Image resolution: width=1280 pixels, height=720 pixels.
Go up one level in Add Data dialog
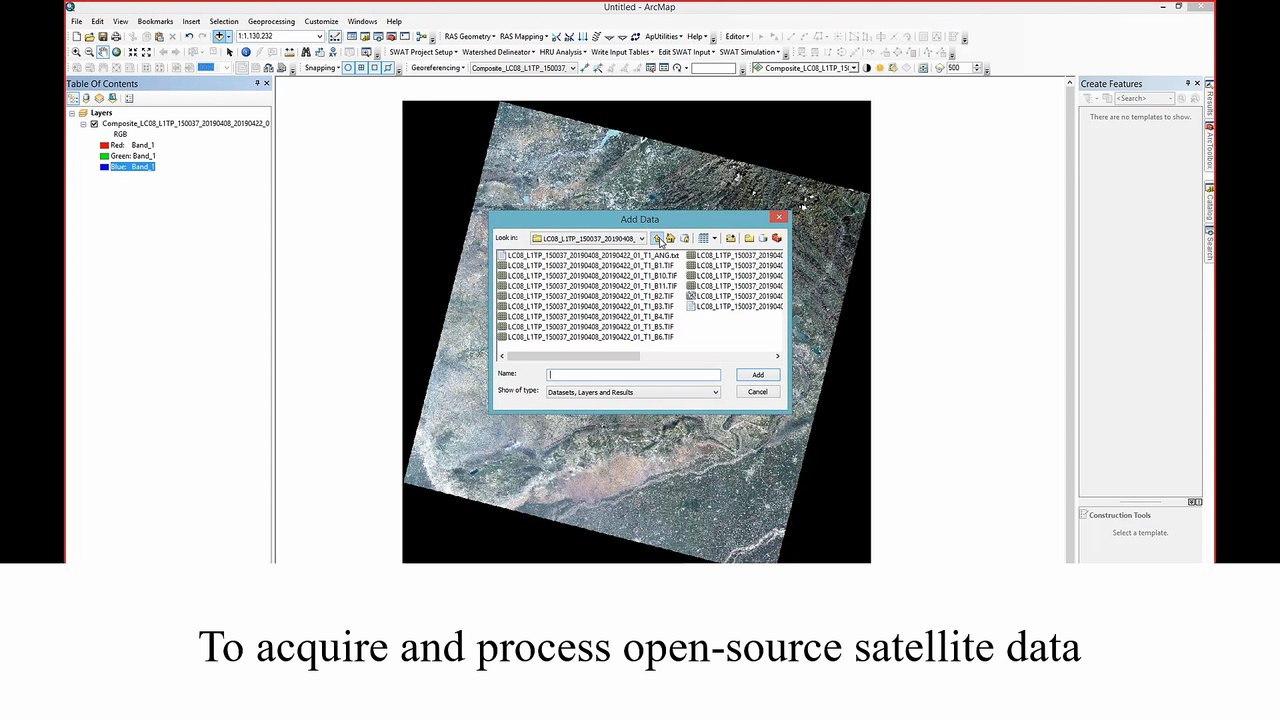pyautogui.click(x=657, y=238)
